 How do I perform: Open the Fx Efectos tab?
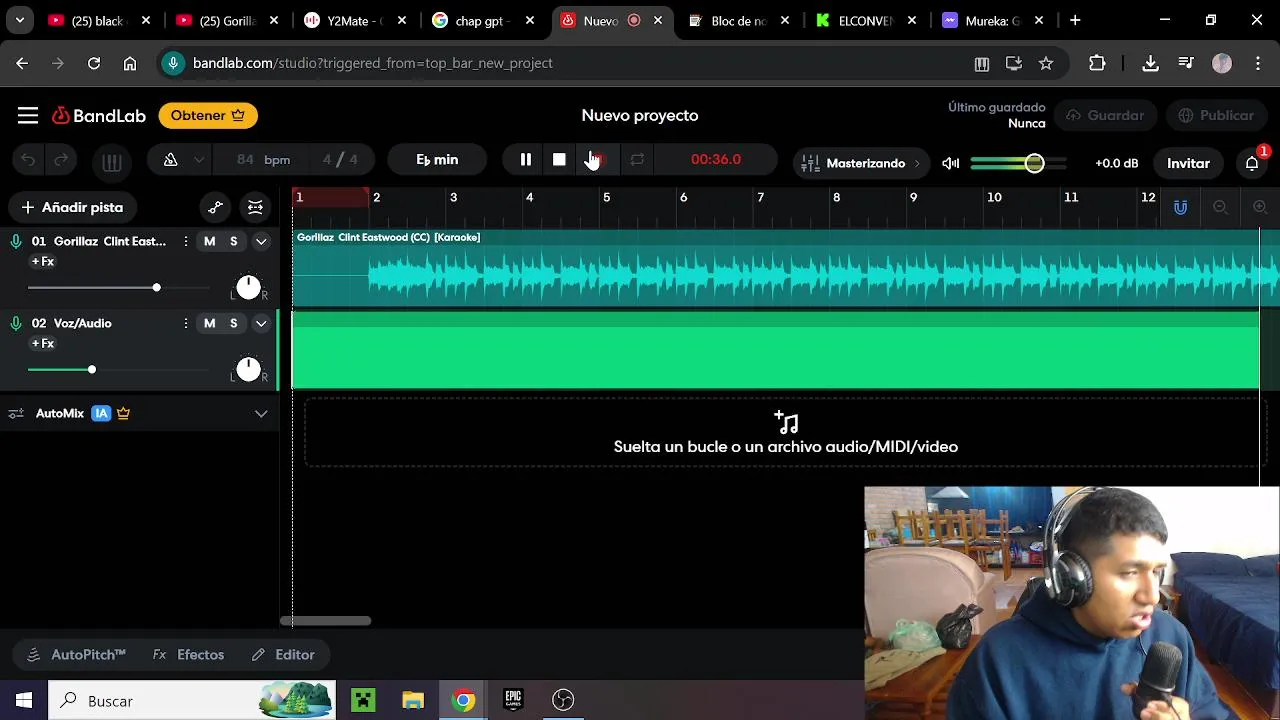(x=188, y=655)
